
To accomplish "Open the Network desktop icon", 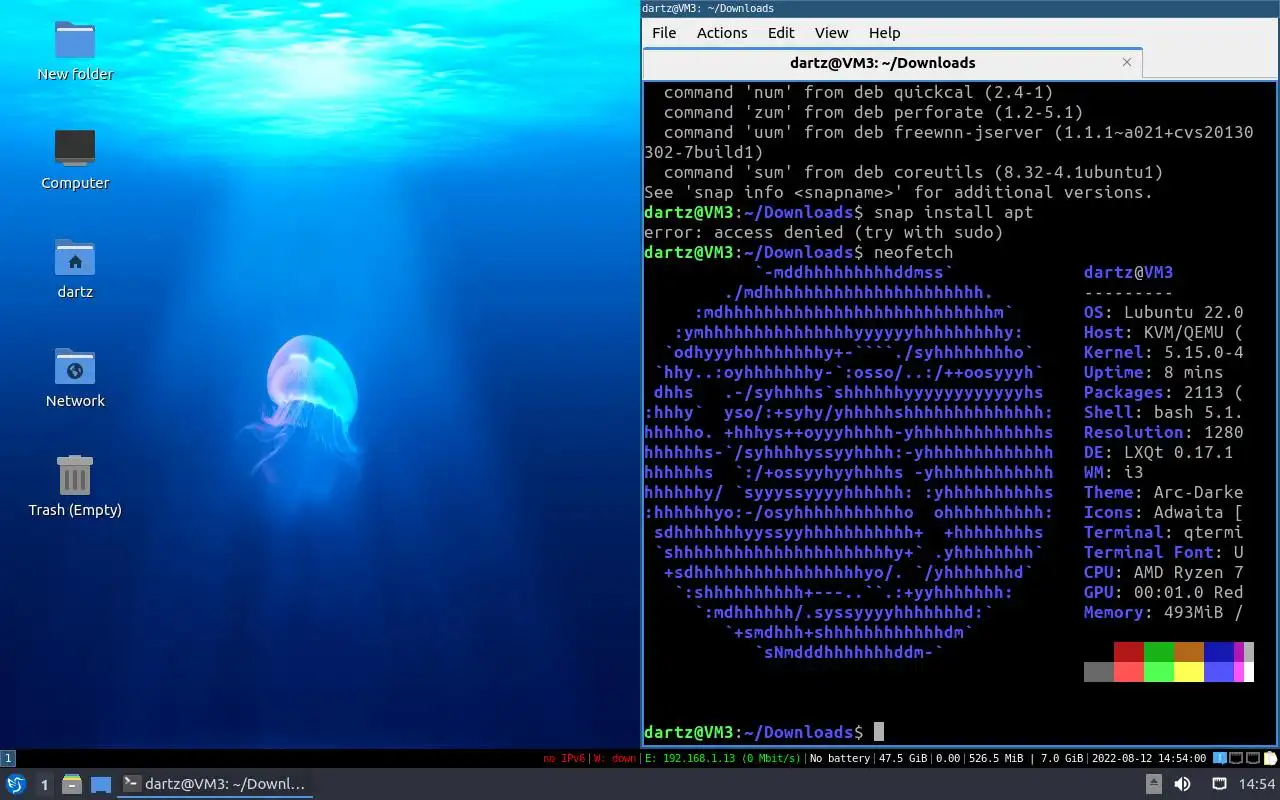I will pyautogui.click(x=75, y=378).
